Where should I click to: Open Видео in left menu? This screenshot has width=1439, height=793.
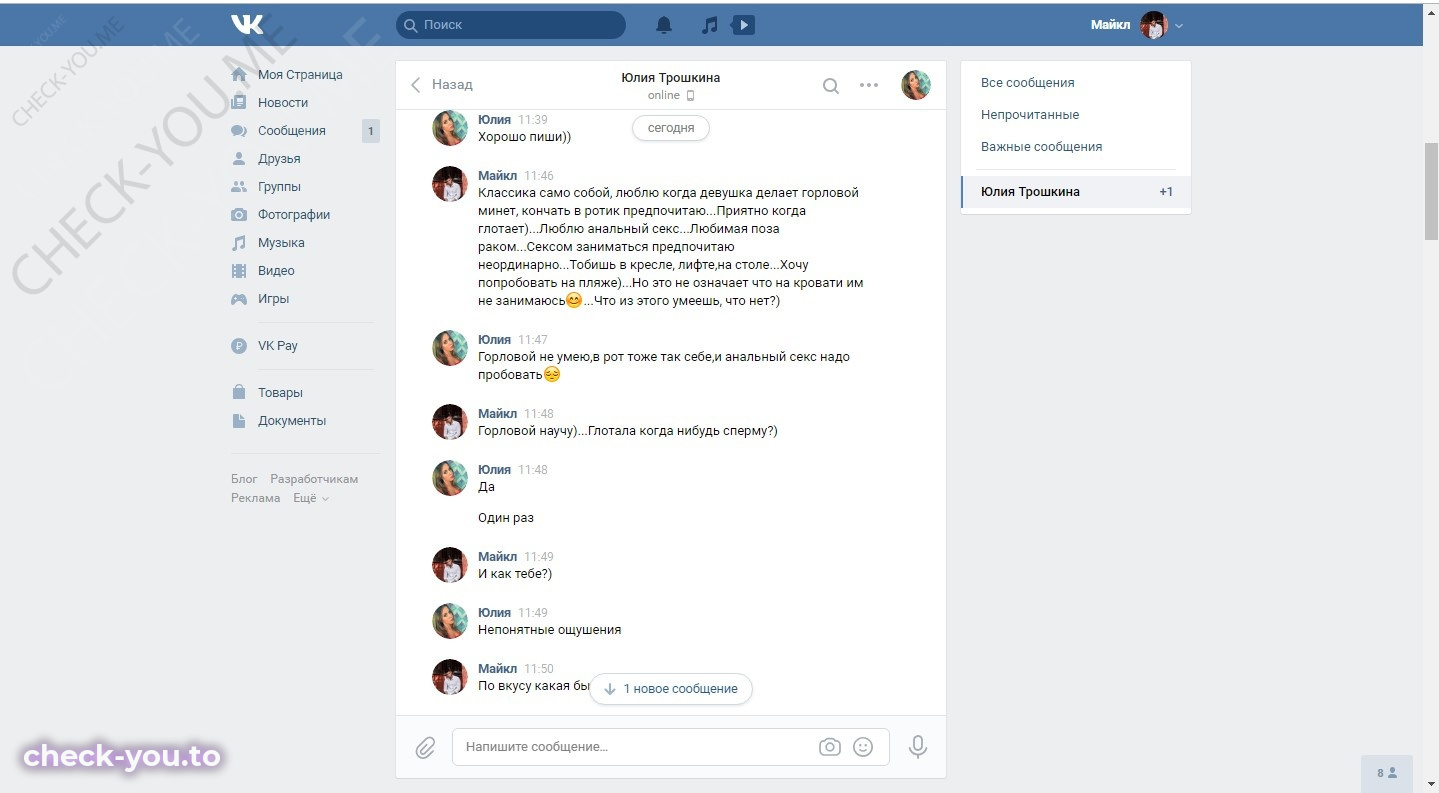tap(276, 271)
